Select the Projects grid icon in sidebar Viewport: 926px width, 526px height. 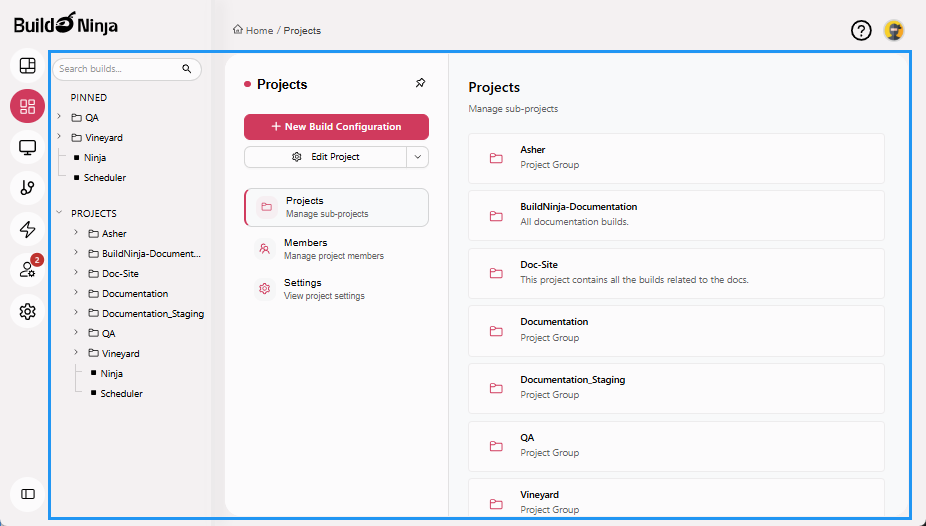click(x=27, y=106)
